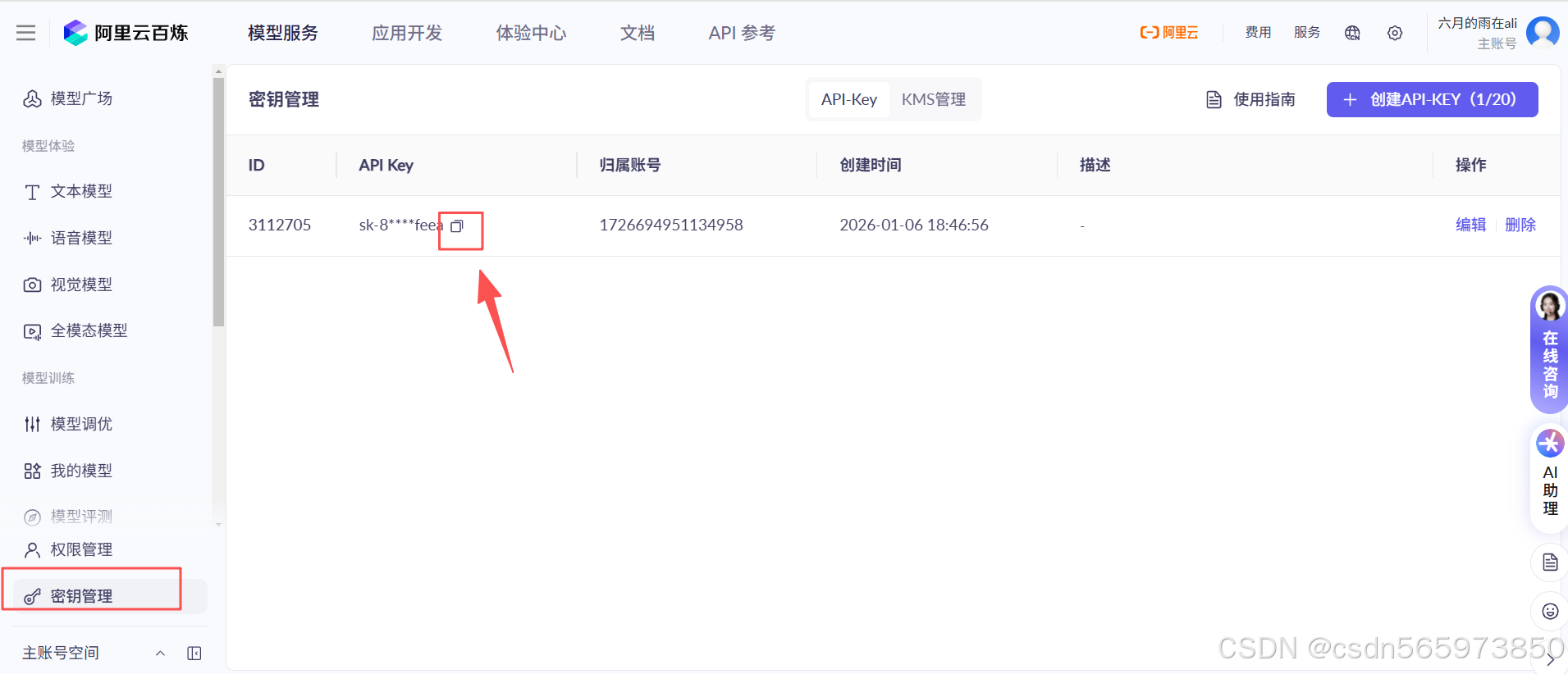1568x674 pixels.
Task: Open 全模态模型 in sidebar
Action: point(75,330)
